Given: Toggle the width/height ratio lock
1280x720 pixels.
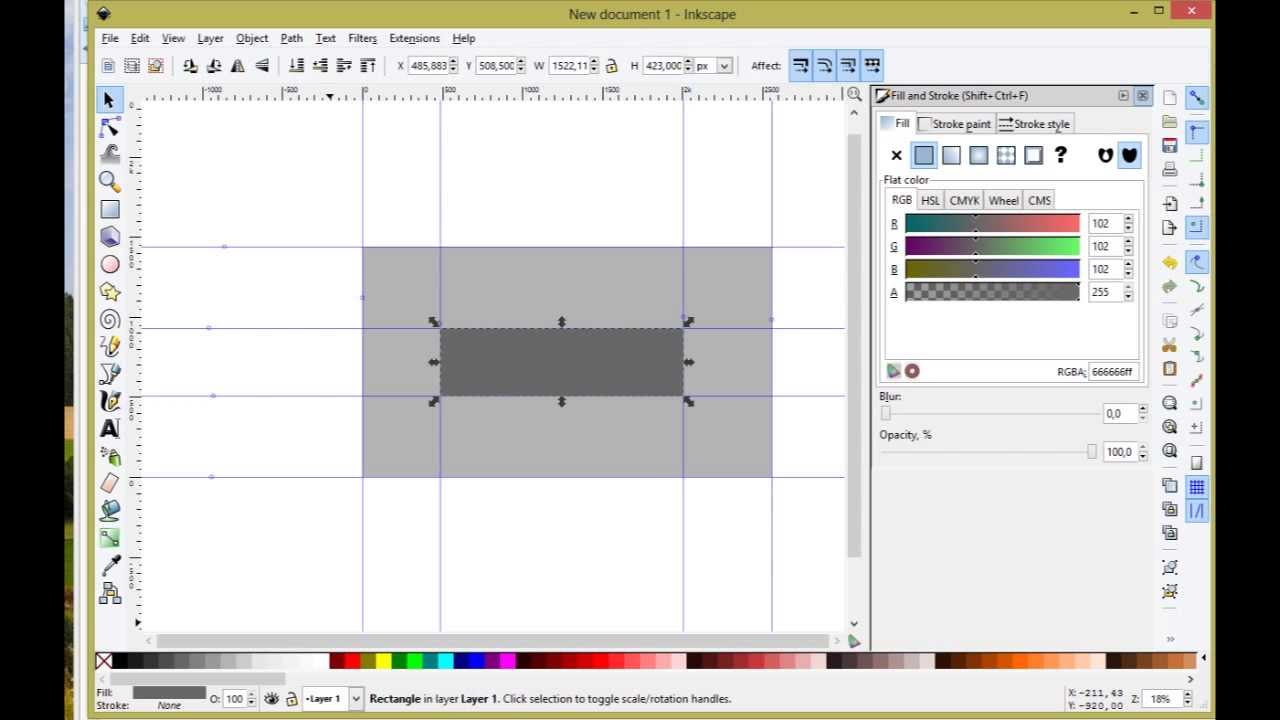Looking at the screenshot, I should point(612,66).
